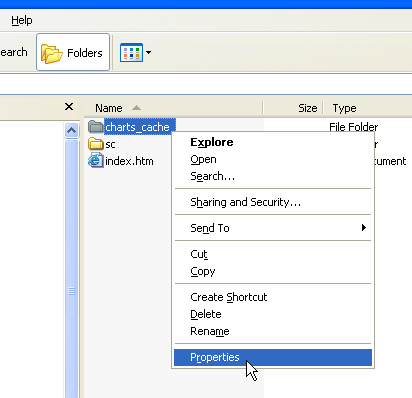The width and height of the screenshot is (412, 398).
Task: Select the index.htm file icon
Action: [x=96, y=161]
